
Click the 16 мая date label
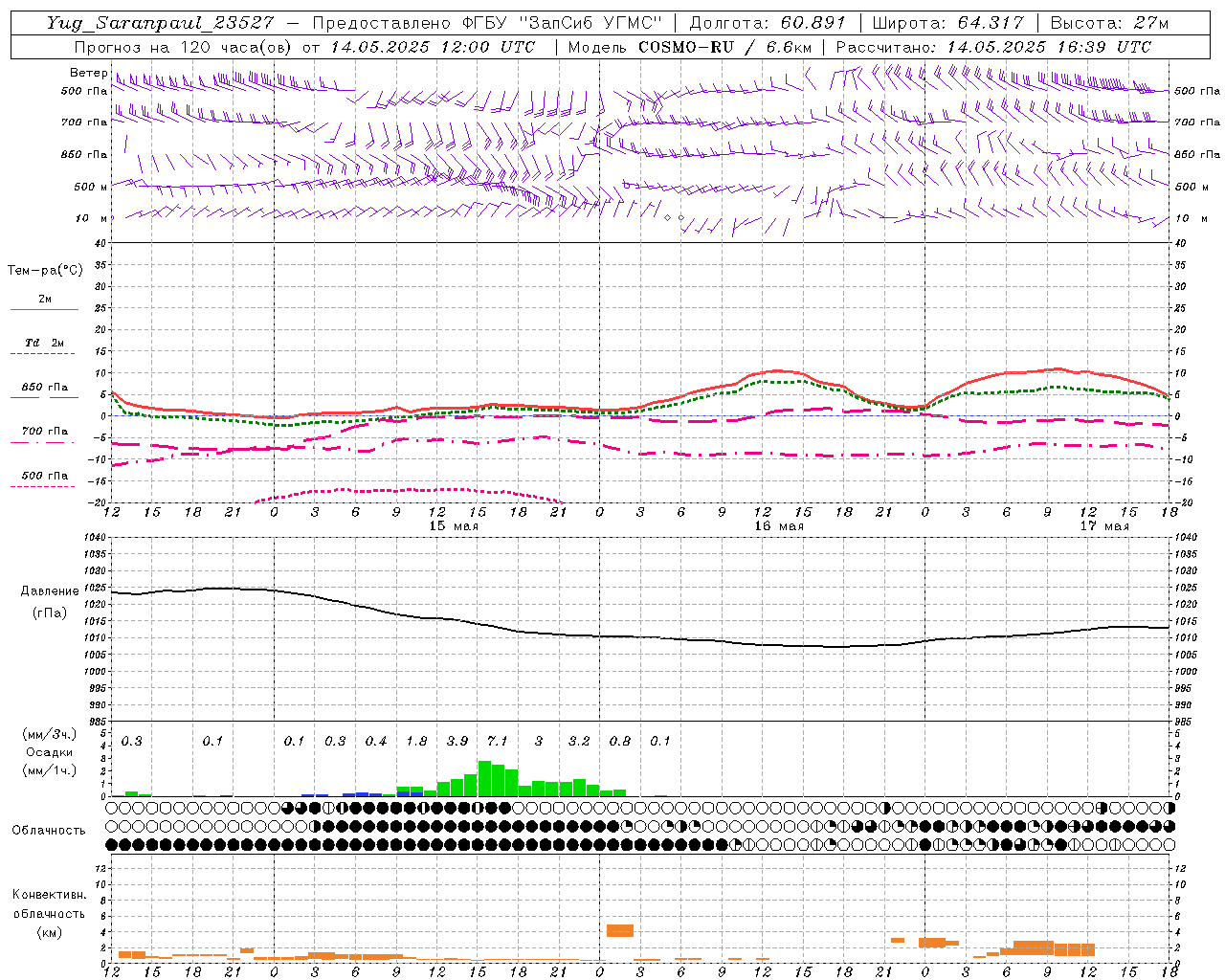pos(779,526)
